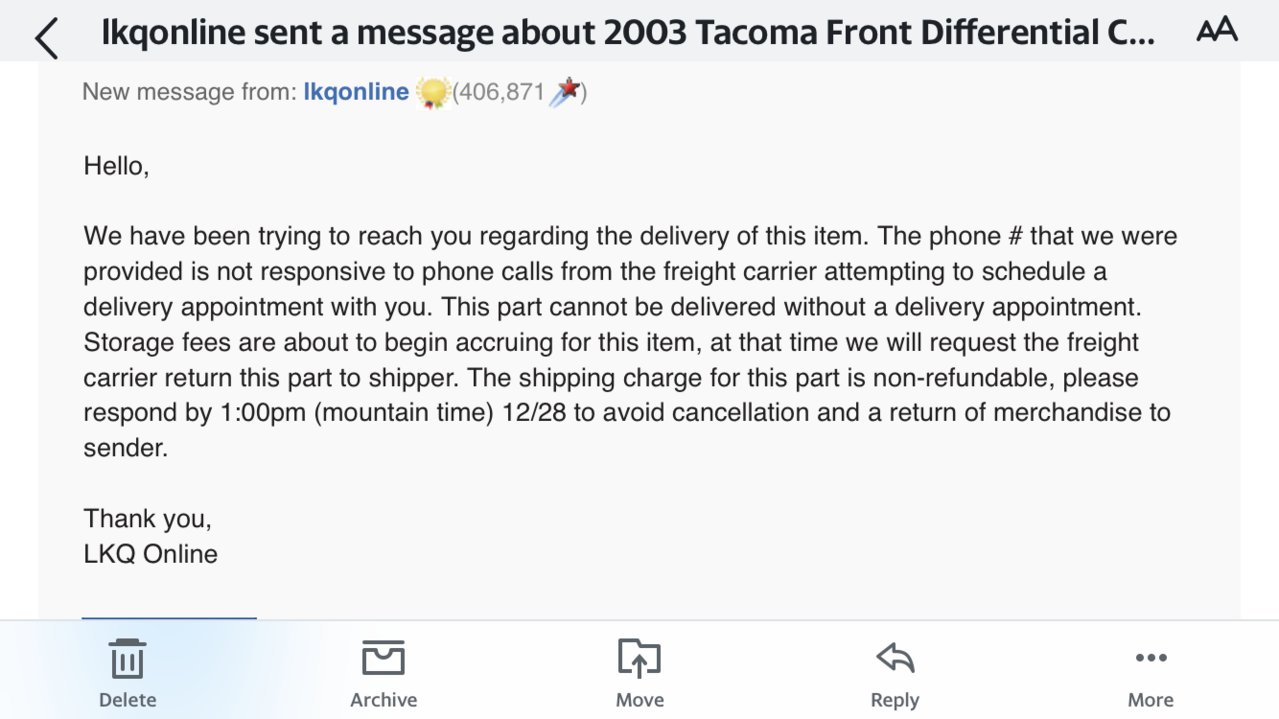Tap the Delete trash can icon

tap(127, 659)
